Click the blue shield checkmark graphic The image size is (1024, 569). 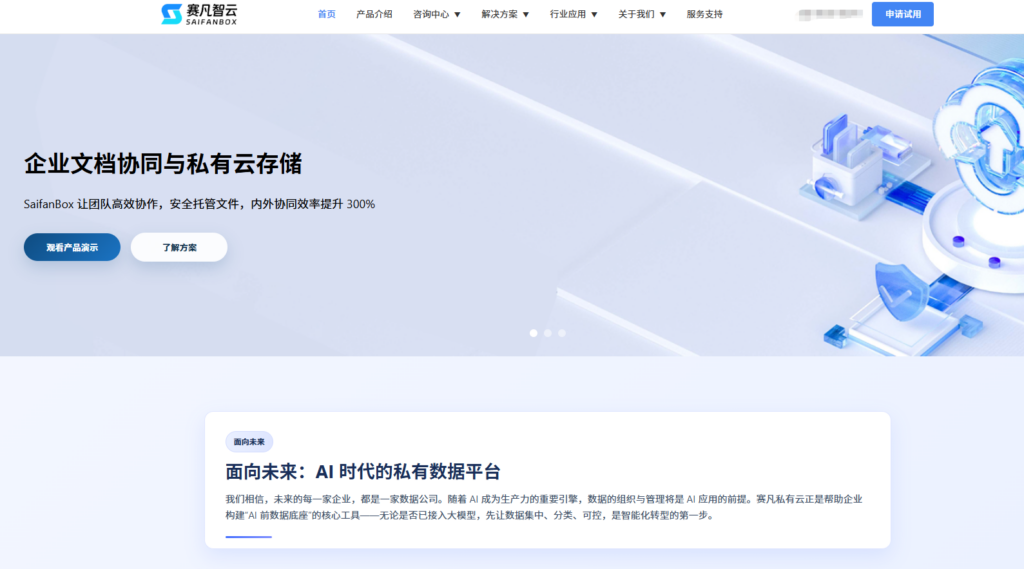(x=903, y=292)
